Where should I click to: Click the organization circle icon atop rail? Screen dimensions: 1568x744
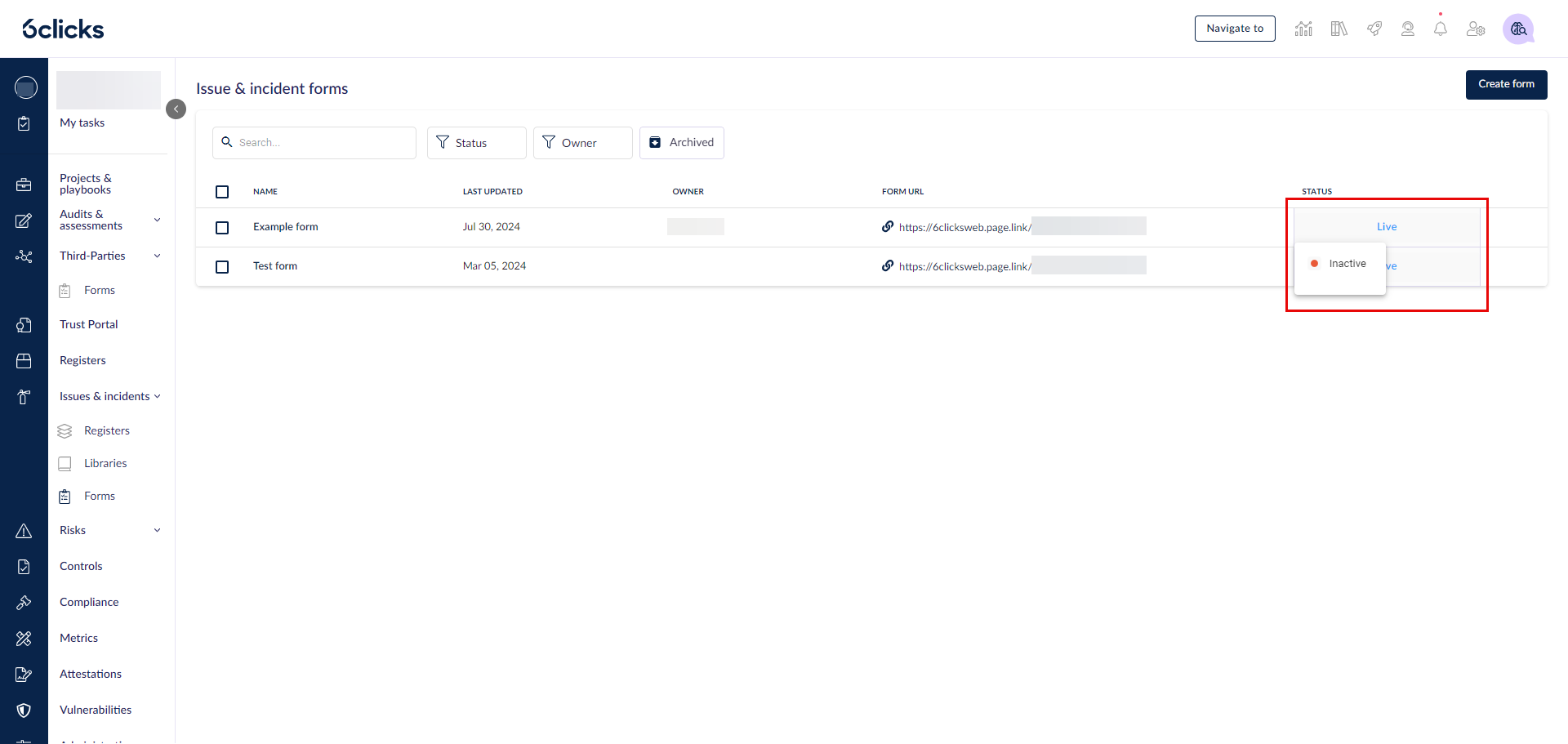click(26, 87)
